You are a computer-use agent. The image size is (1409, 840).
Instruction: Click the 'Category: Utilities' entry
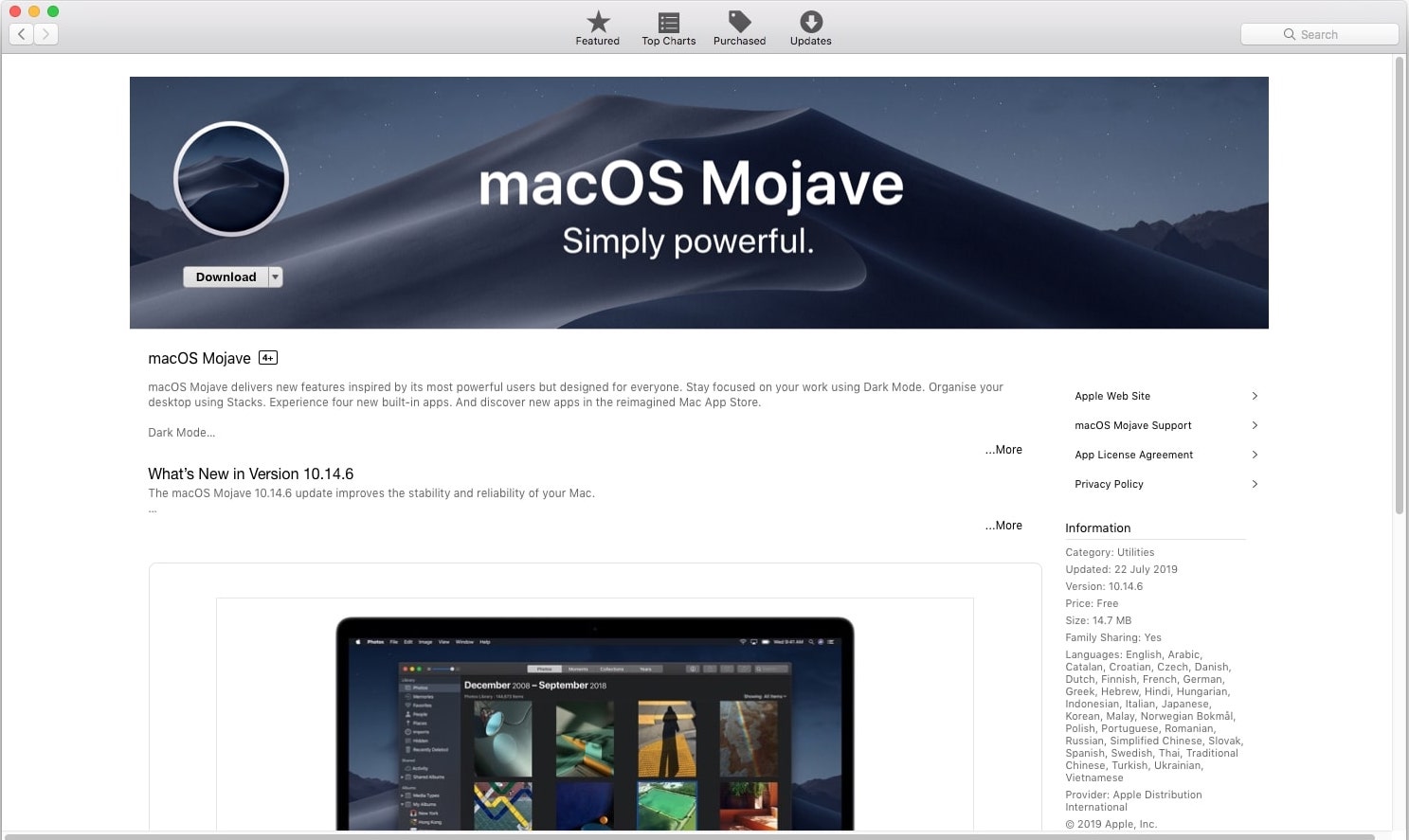tap(1110, 552)
